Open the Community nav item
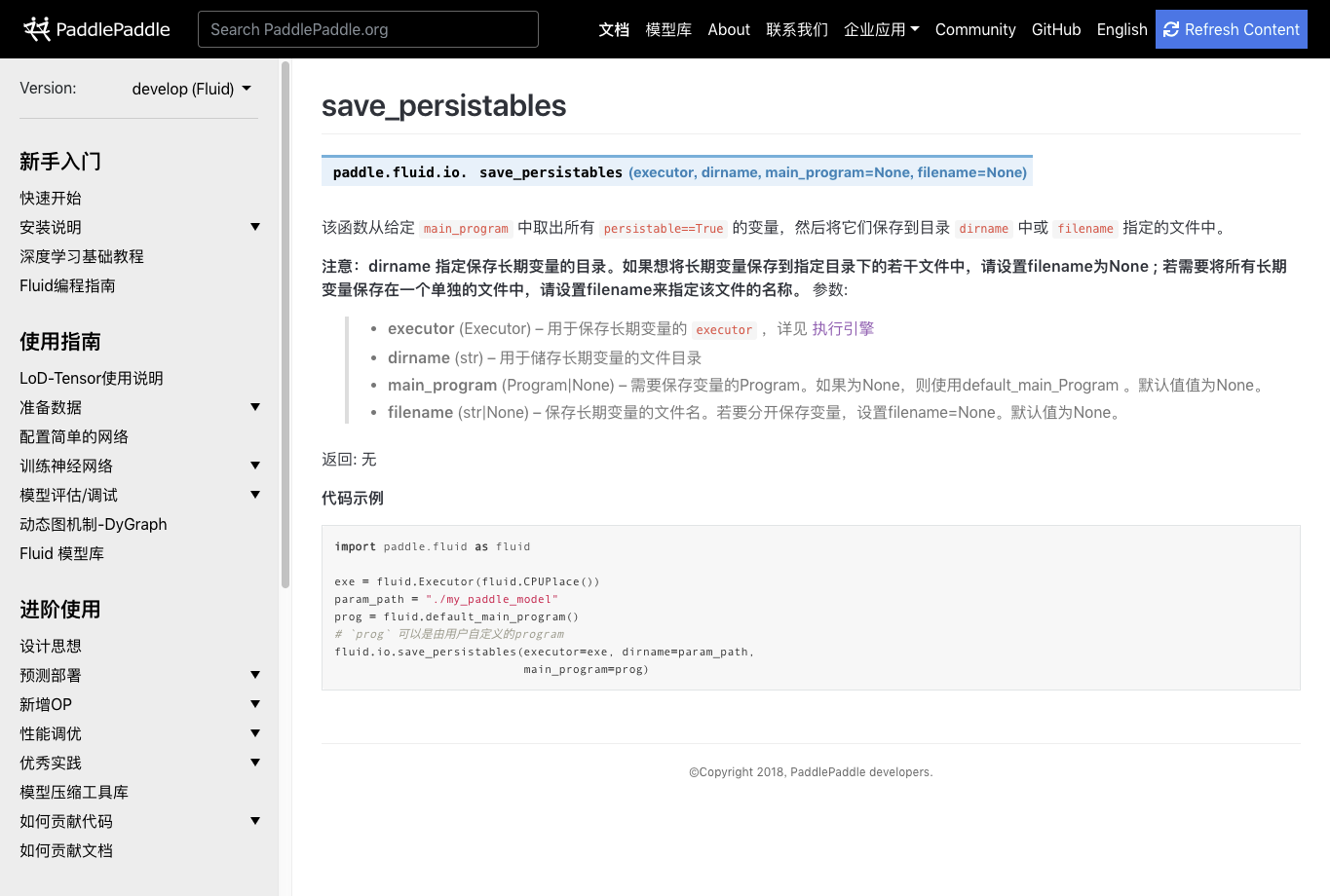The height and width of the screenshot is (896, 1330). click(x=975, y=29)
